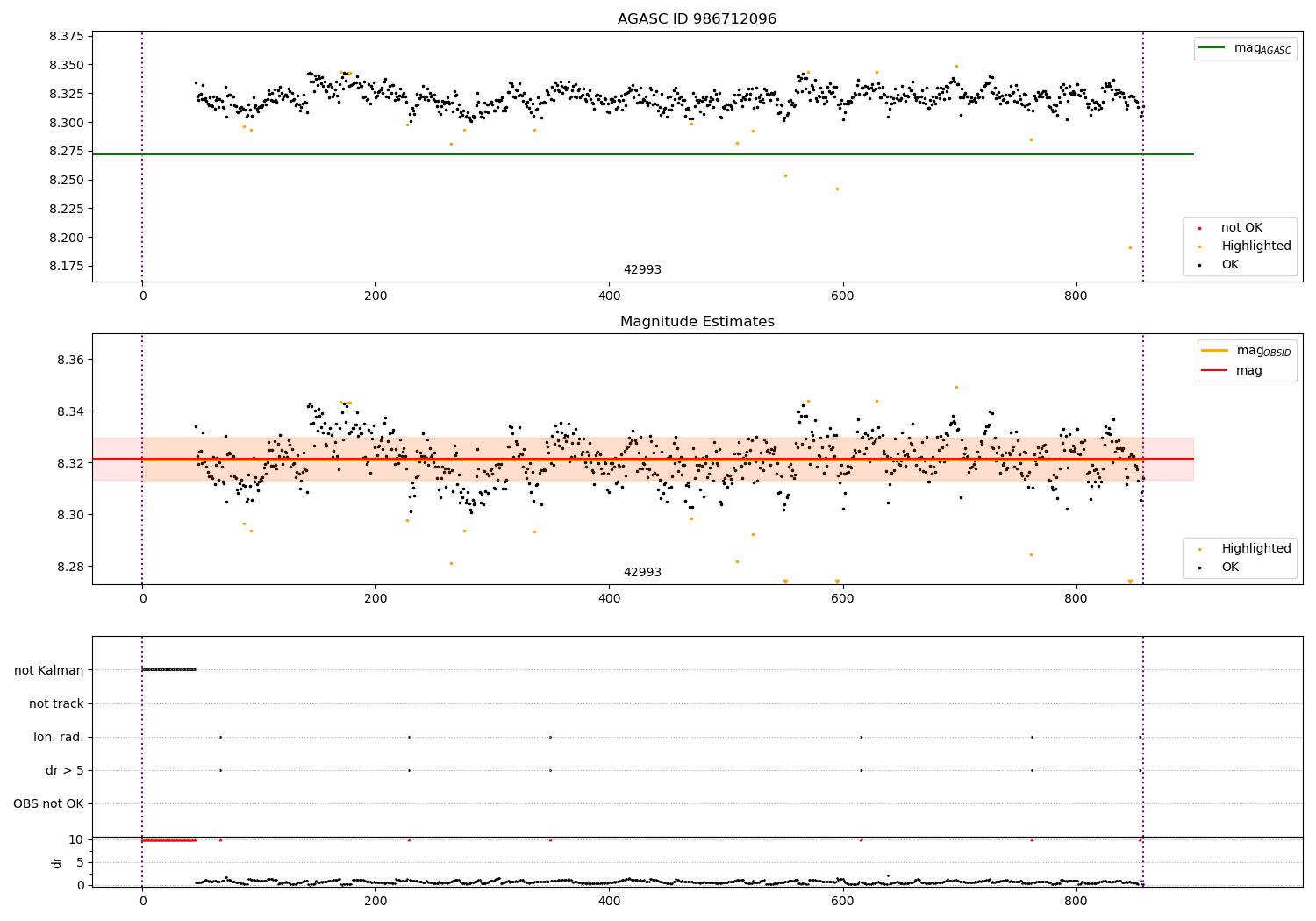Click the red 'mag' legend entry
Viewport: 1316px width, 921px height.
pos(1232,370)
